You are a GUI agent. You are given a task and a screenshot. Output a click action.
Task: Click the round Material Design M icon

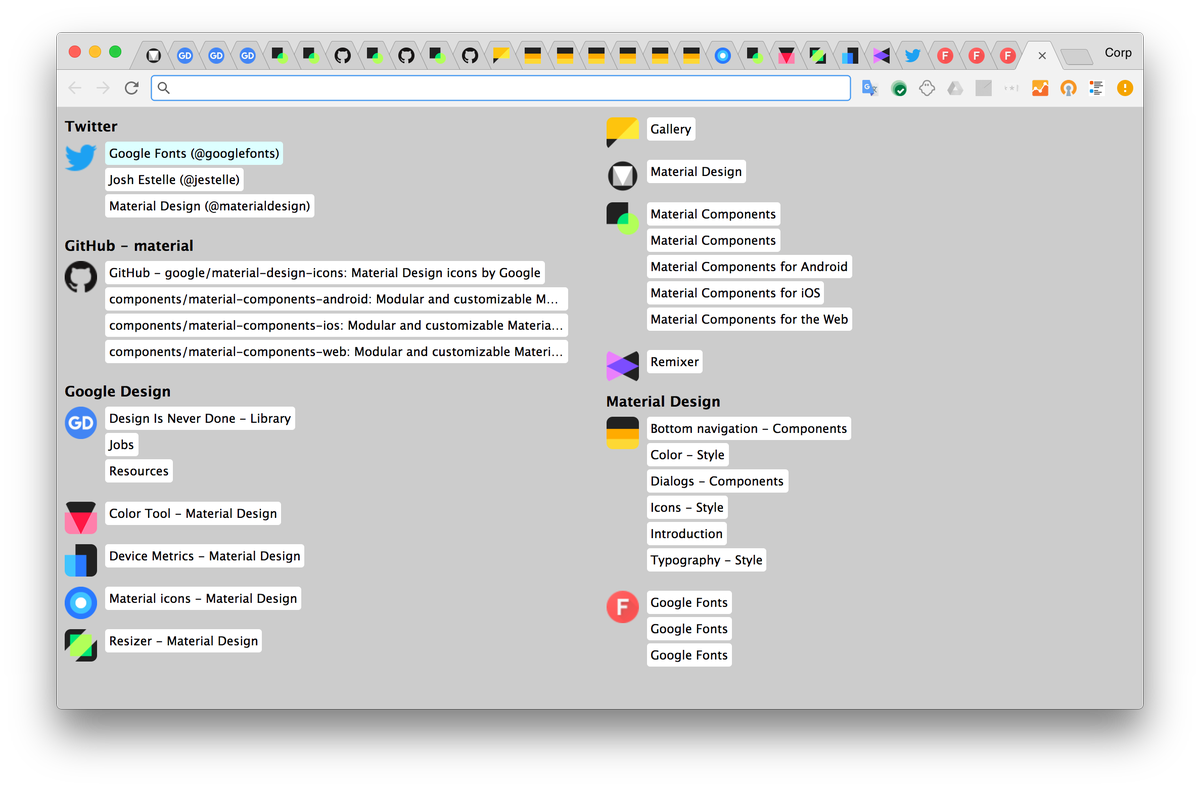622,176
